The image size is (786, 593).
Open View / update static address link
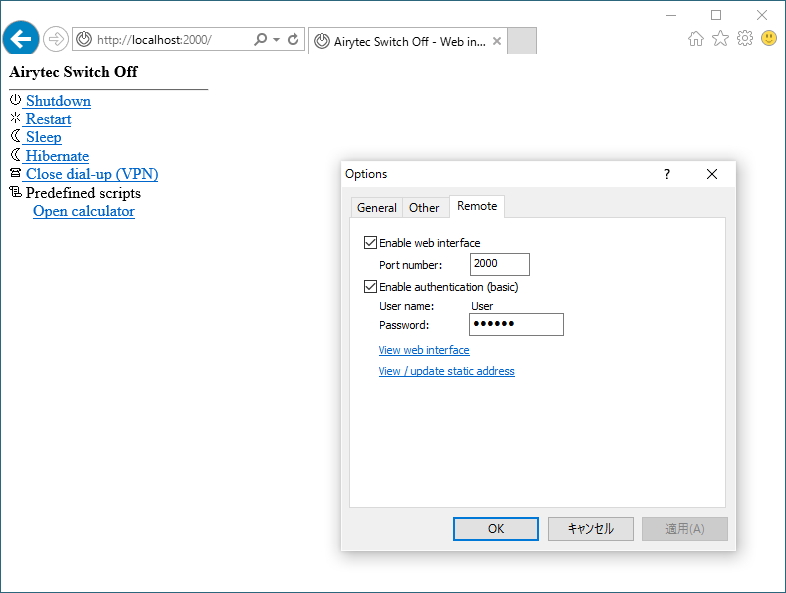click(x=447, y=371)
